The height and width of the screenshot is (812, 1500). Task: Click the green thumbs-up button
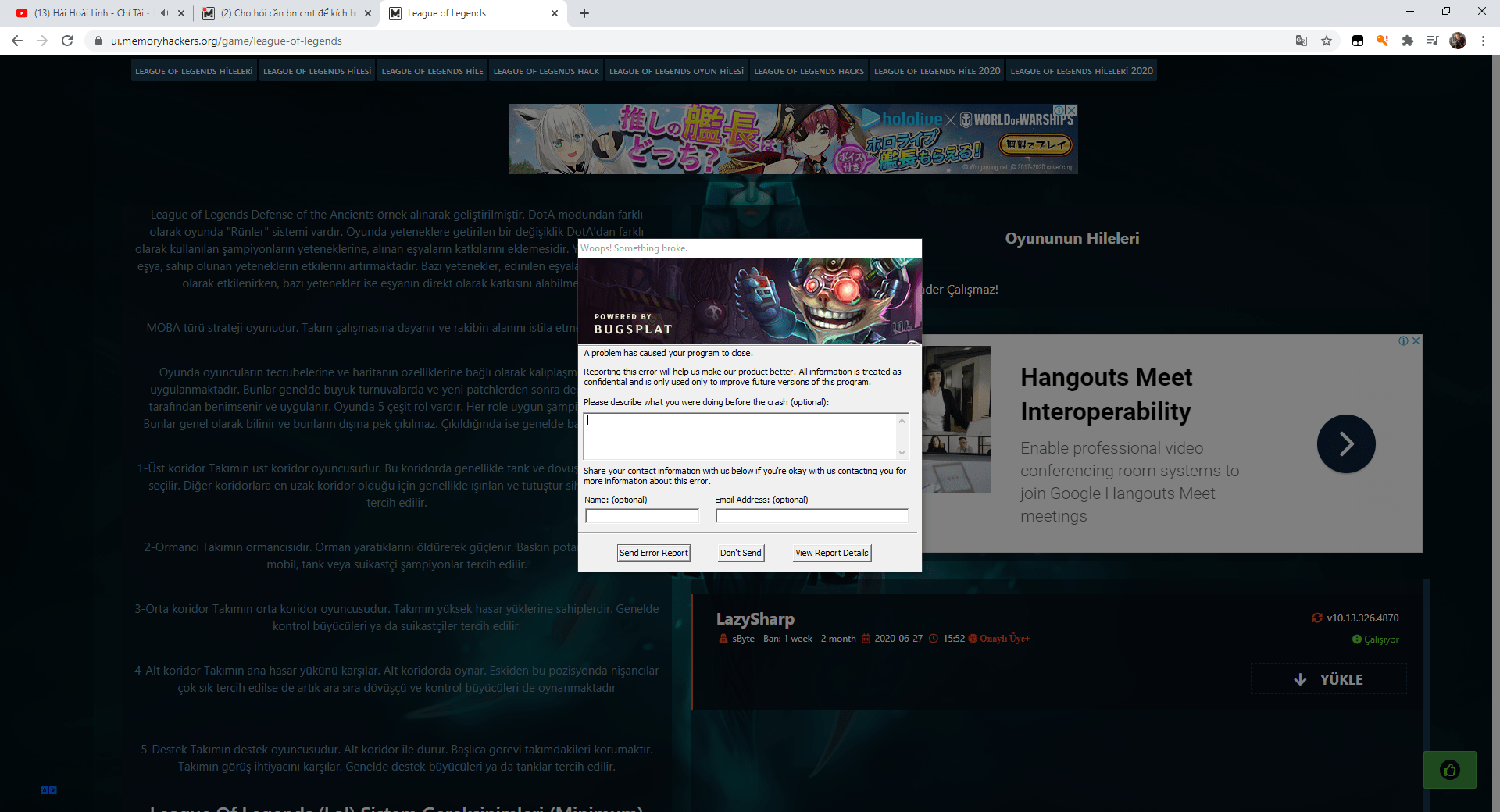[x=1450, y=770]
